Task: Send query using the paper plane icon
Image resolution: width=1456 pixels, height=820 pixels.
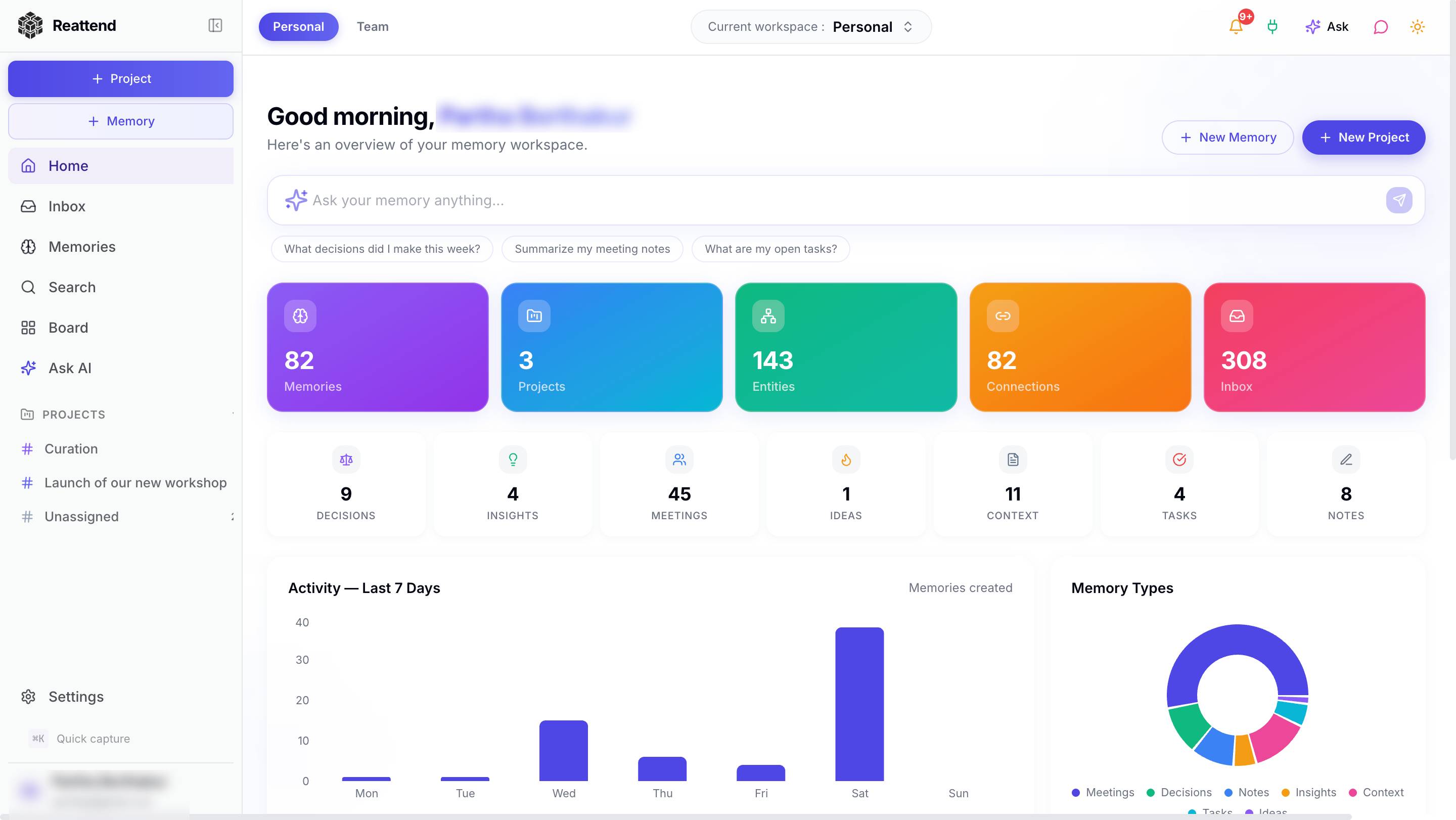Action: pyautogui.click(x=1399, y=200)
